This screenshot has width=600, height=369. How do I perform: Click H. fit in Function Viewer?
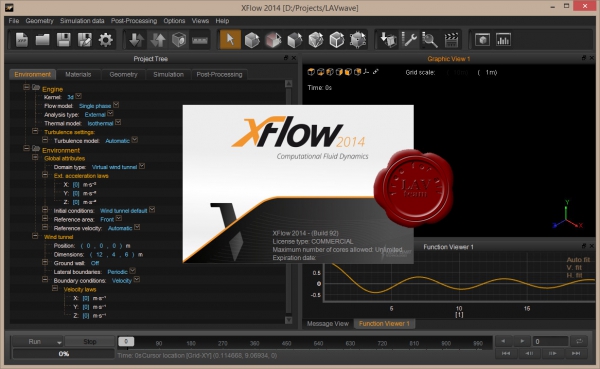pos(574,275)
